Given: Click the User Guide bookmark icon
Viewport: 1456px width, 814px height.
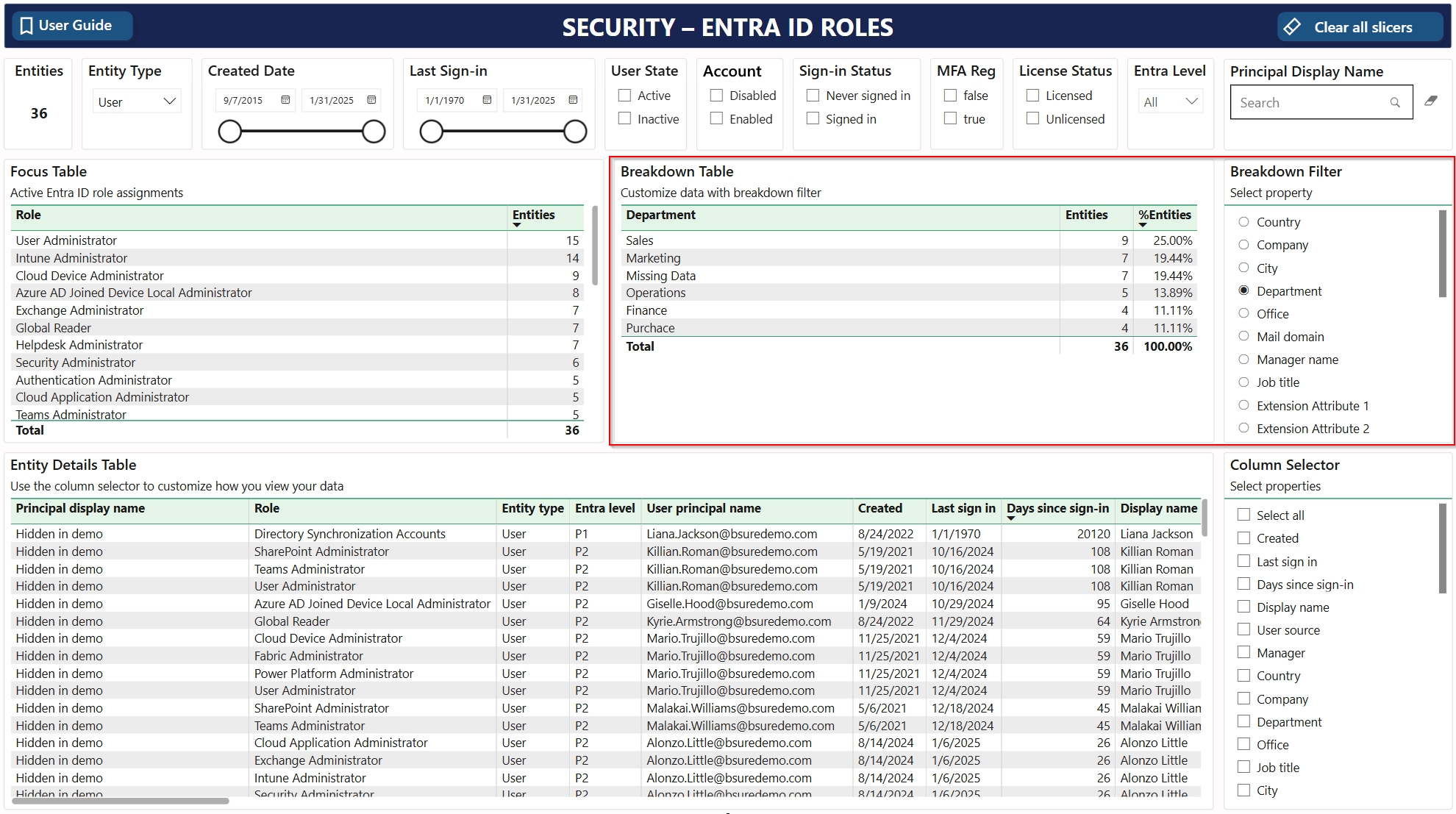Looking at the screenshot, I should [x=26, y=26].
